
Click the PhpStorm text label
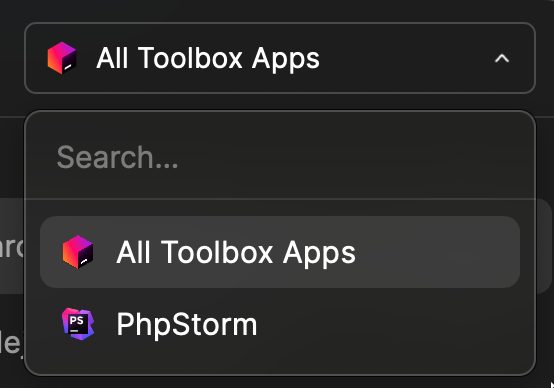click(187, 324)
